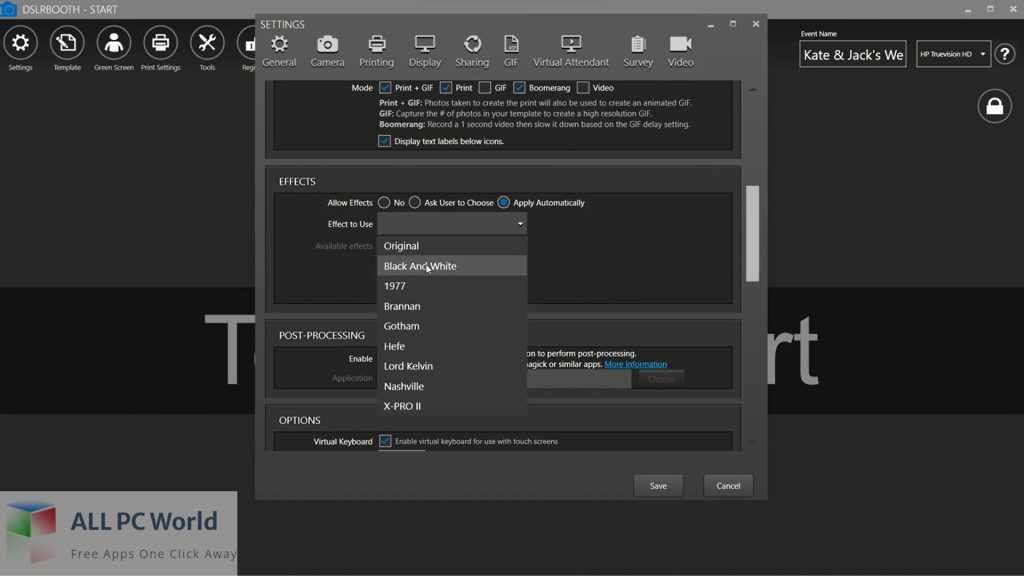Collapse the Effect to Use dropdown
Image resolution: width=1024 pixels, height=576 pixels.
[520, 224]
